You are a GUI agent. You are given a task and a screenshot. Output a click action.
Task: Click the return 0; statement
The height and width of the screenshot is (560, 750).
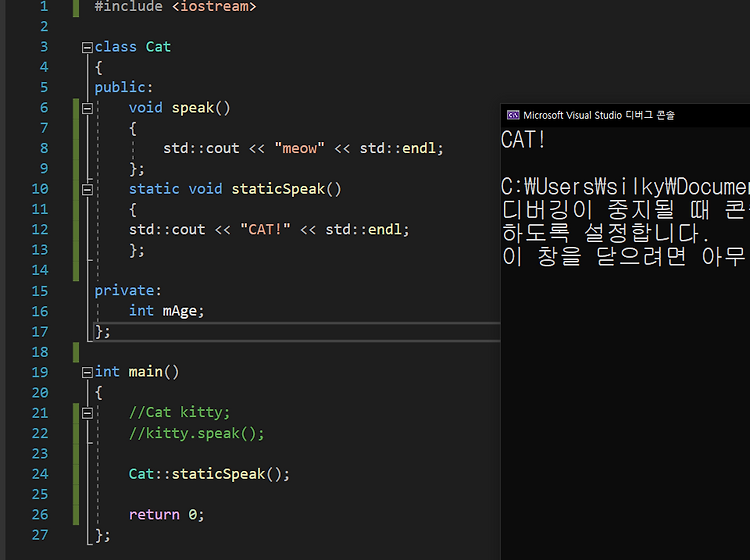point(166,515)
